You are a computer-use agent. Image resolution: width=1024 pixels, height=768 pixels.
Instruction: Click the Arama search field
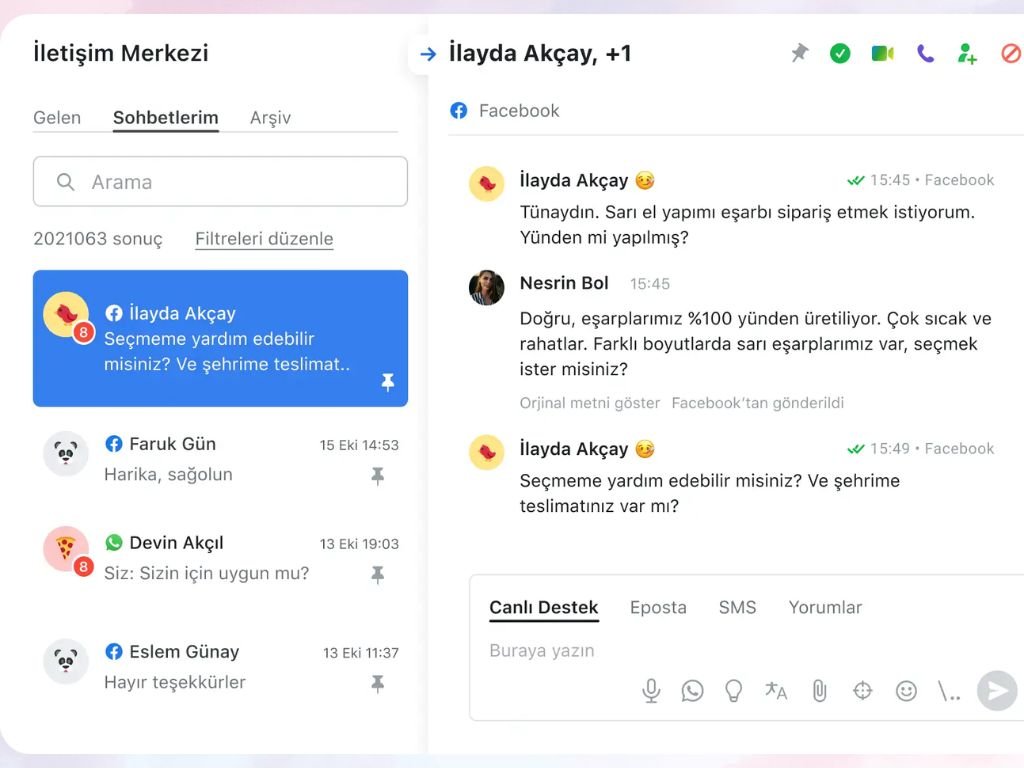(220, 181)
